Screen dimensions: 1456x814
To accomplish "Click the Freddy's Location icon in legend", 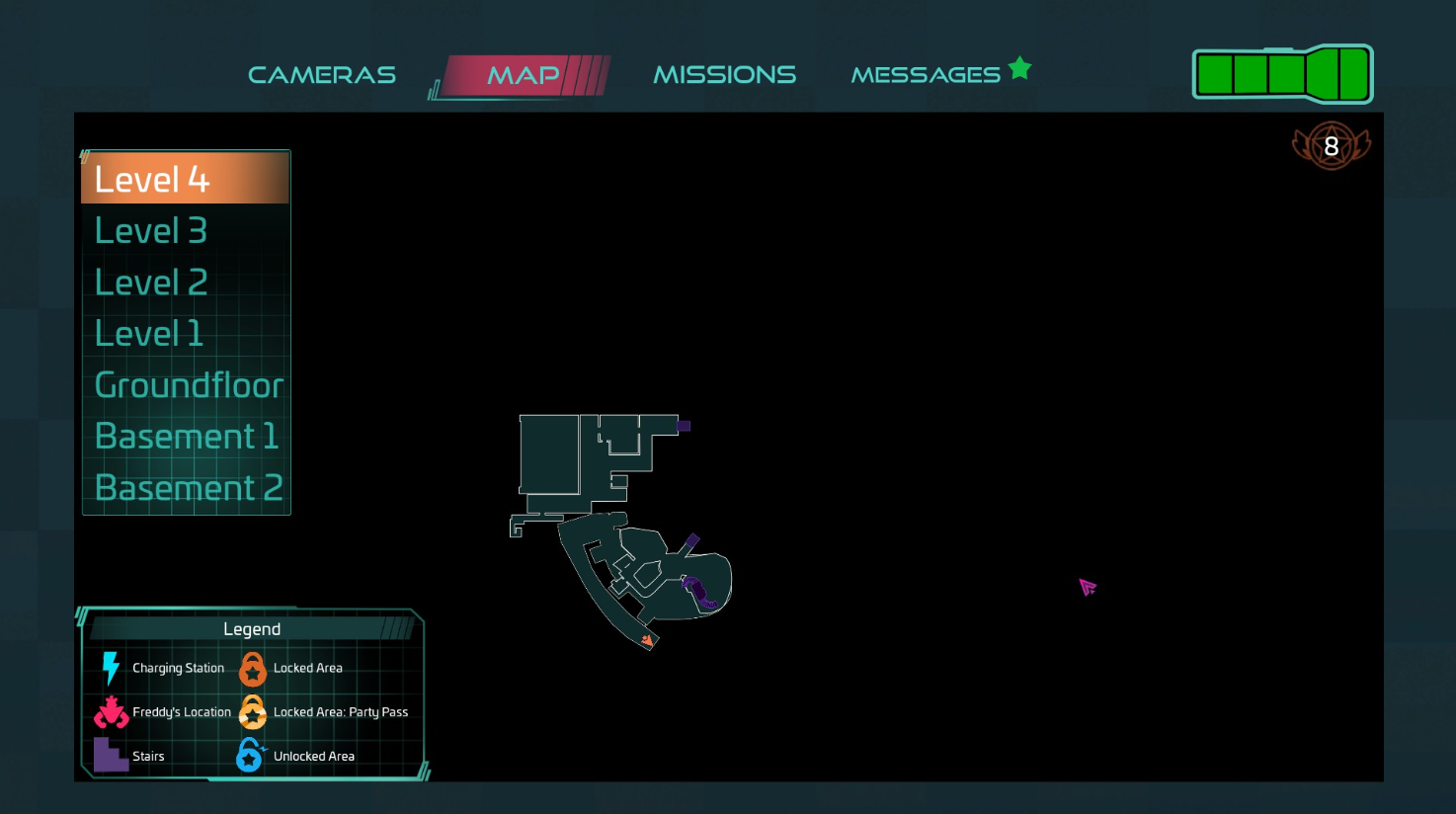I will coord(111,712).
